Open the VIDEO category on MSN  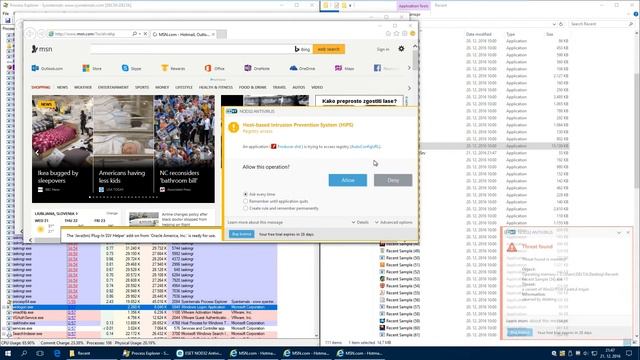click(x=317, y=87)
